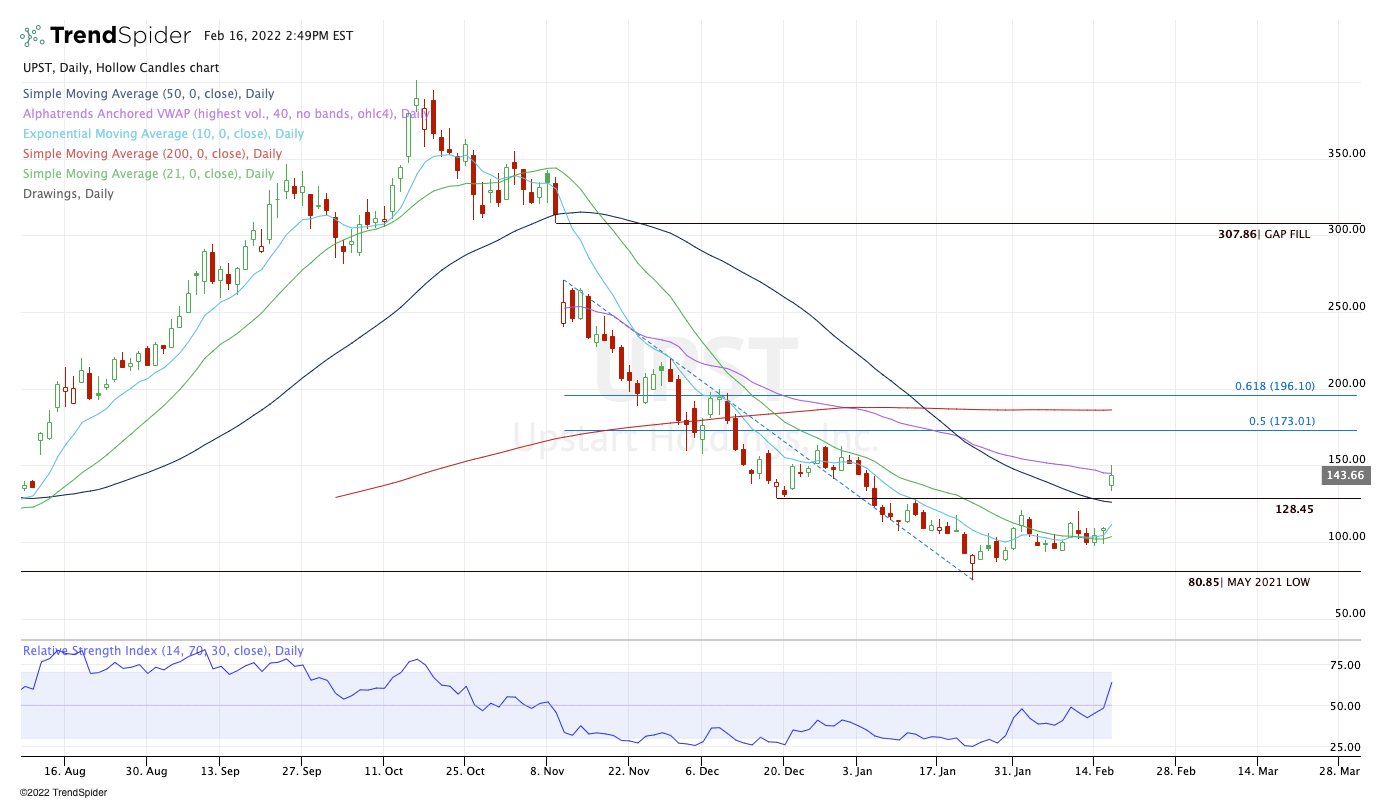Click the 143.66 current price tag
The width and height of the screenshot is (1391, 802).
click(x=1342, y=476)
